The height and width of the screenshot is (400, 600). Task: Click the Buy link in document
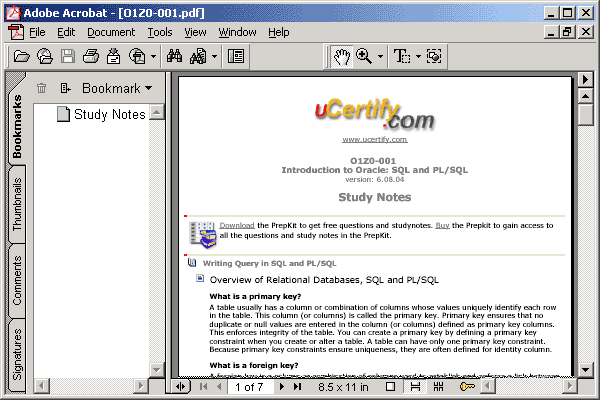tap(442, 225)
